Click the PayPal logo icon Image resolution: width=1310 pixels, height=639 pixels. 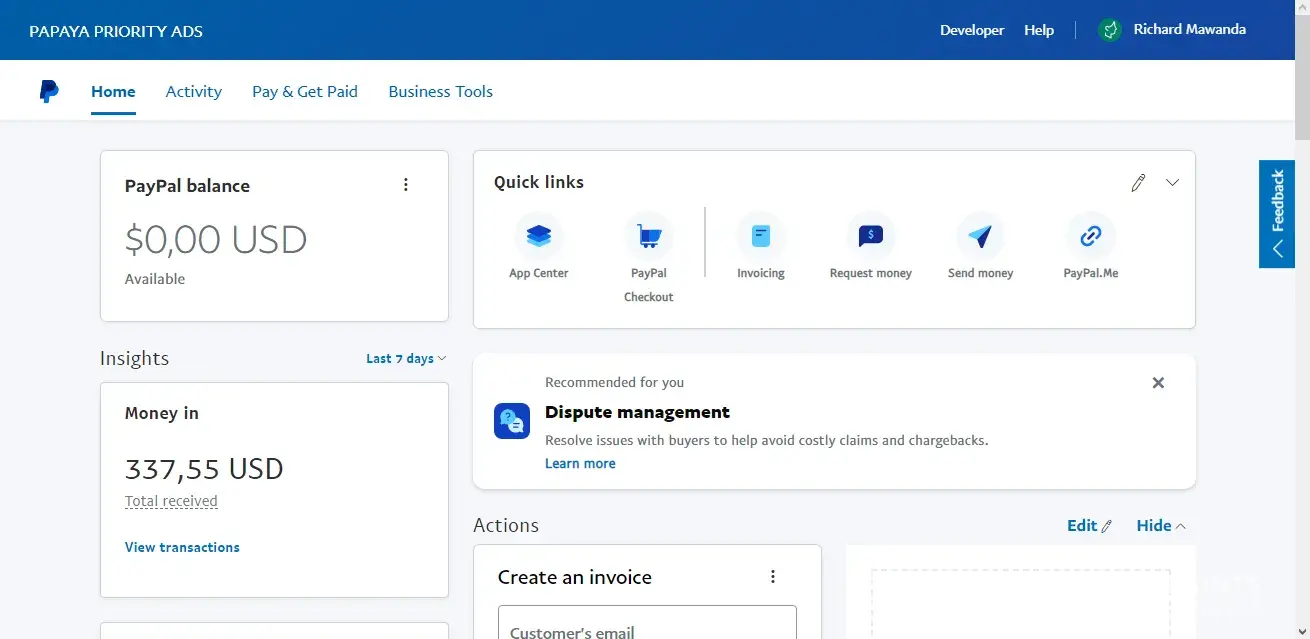[49, 91]
